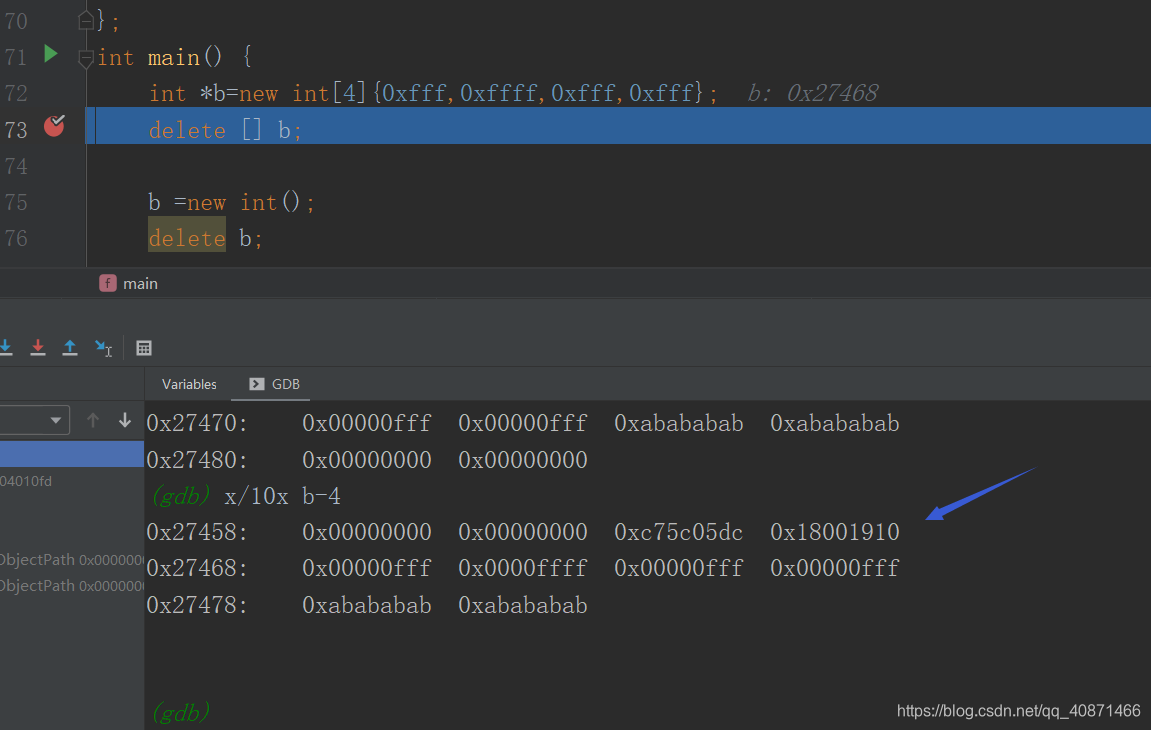Click the next frame down arrow

125,420
